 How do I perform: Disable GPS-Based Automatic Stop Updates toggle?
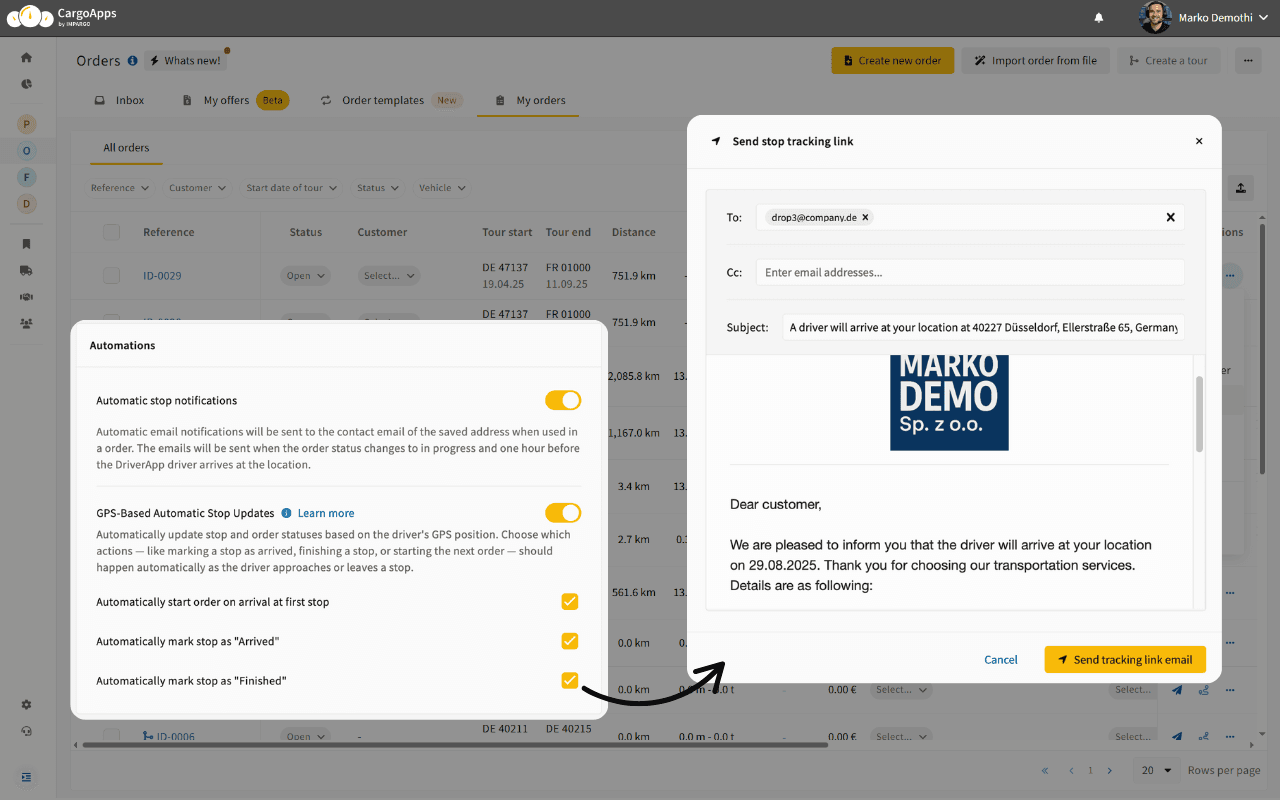tap(562, 513)
